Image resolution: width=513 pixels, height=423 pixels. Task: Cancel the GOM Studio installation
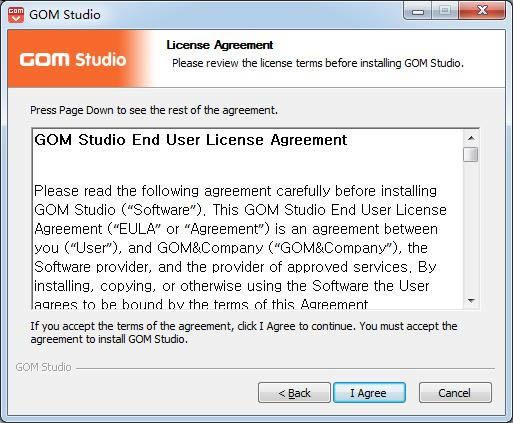pyautogui.click(x=455, y=393)
